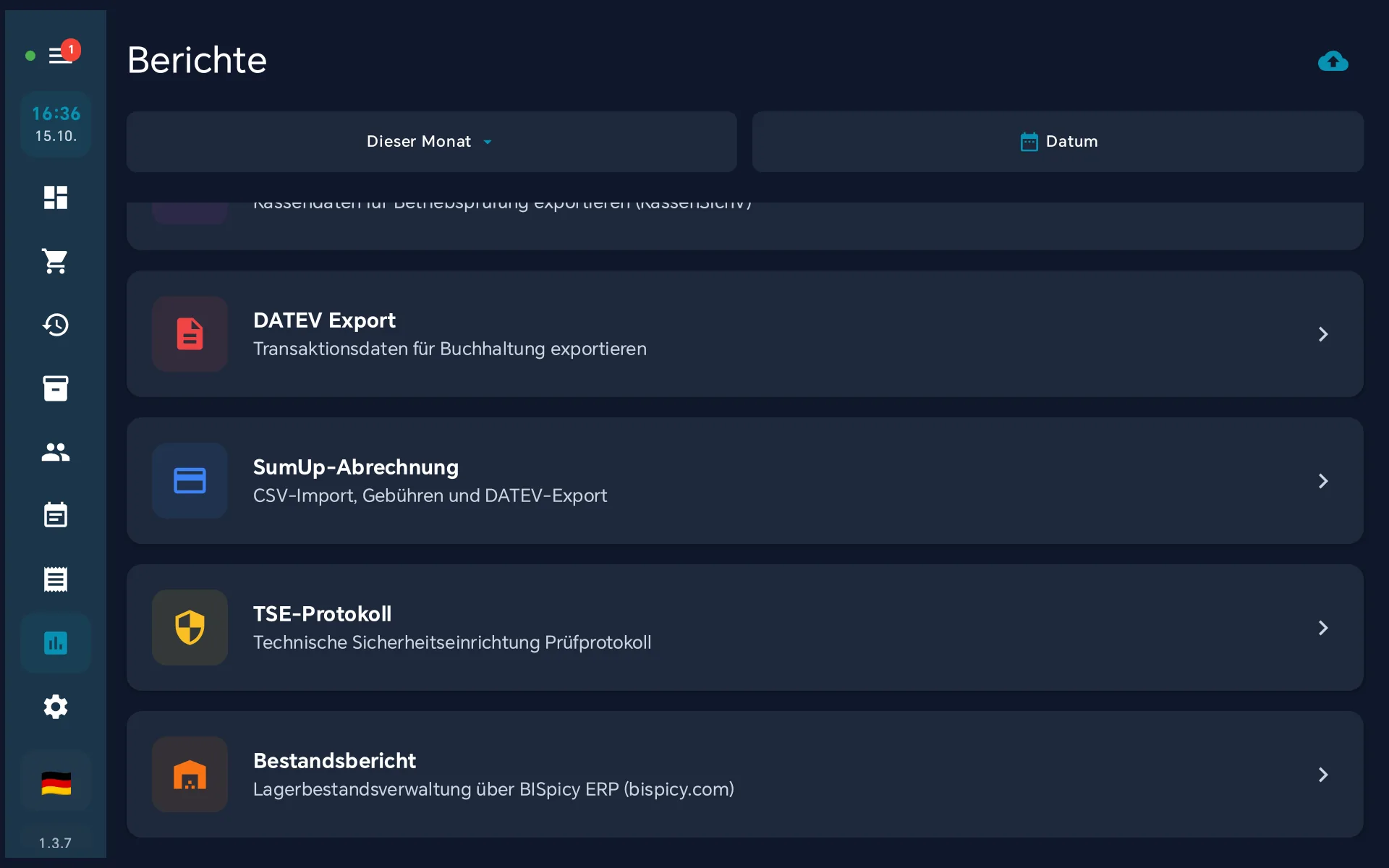Viewport: 1389px width, 868px height.
Task: Expand the Bestandsbericht chevron
Action: pyautogui.click(x=1323, y=775)
